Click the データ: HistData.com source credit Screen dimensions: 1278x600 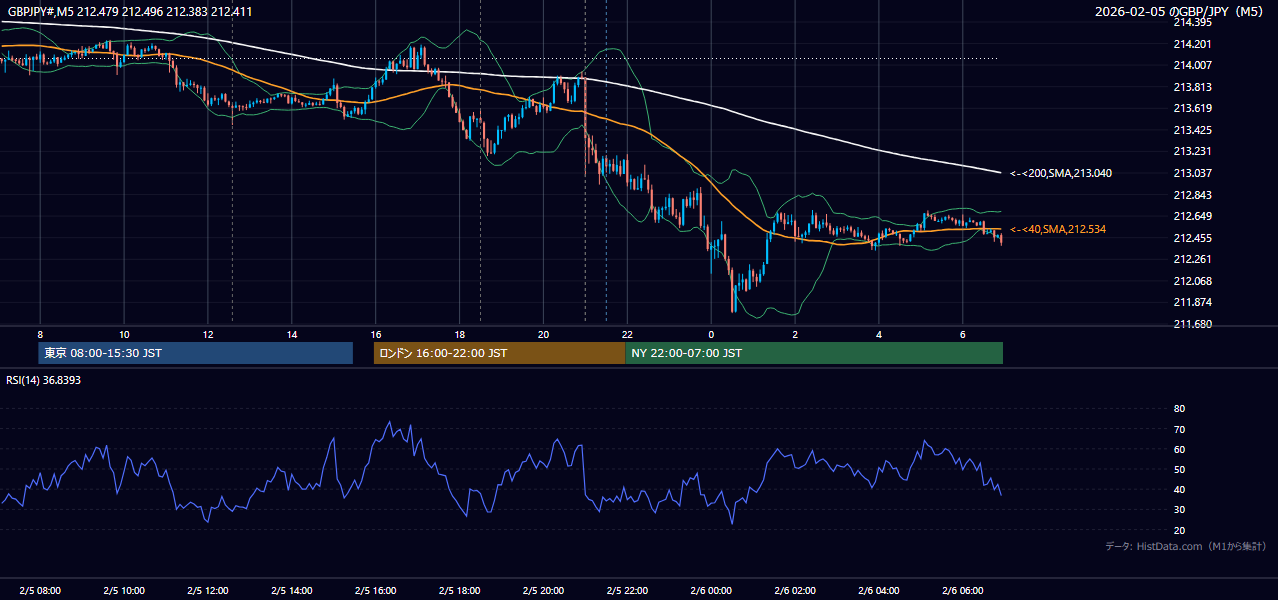tap(1185, 546)
